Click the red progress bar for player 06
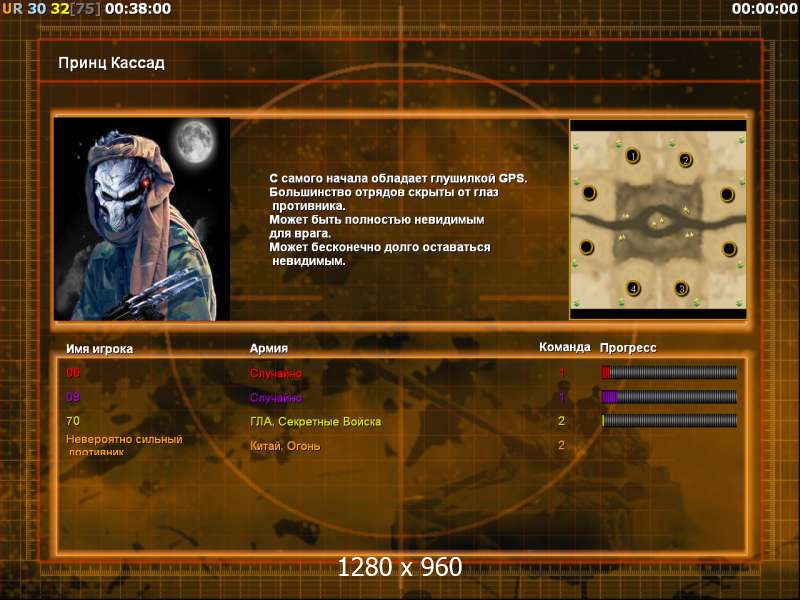 point(669,372)
